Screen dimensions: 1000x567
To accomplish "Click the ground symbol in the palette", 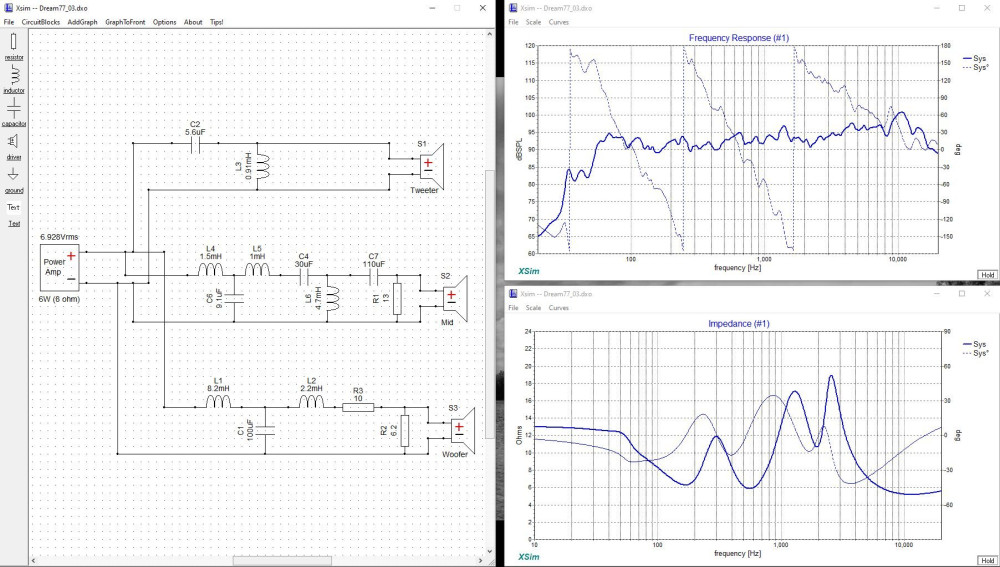I will [x=14, y=174].
